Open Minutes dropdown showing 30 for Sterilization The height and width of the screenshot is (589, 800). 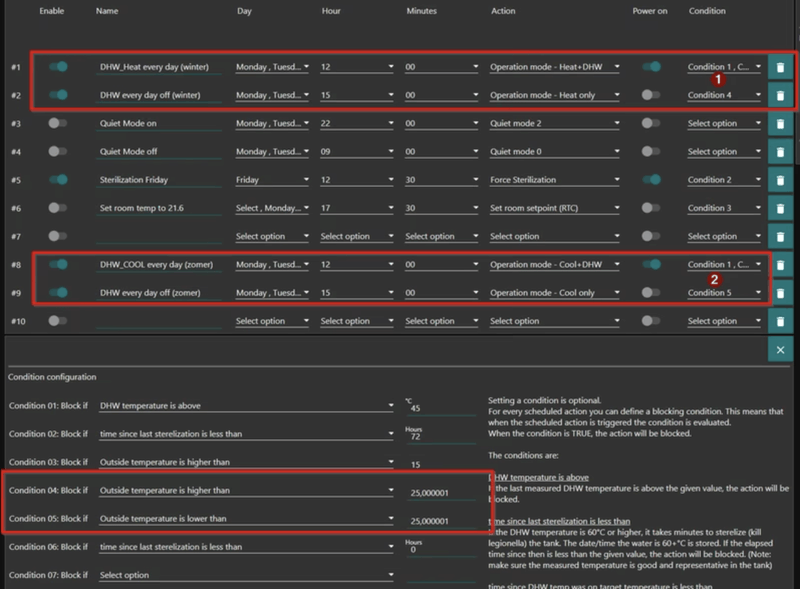click(441, 180)
